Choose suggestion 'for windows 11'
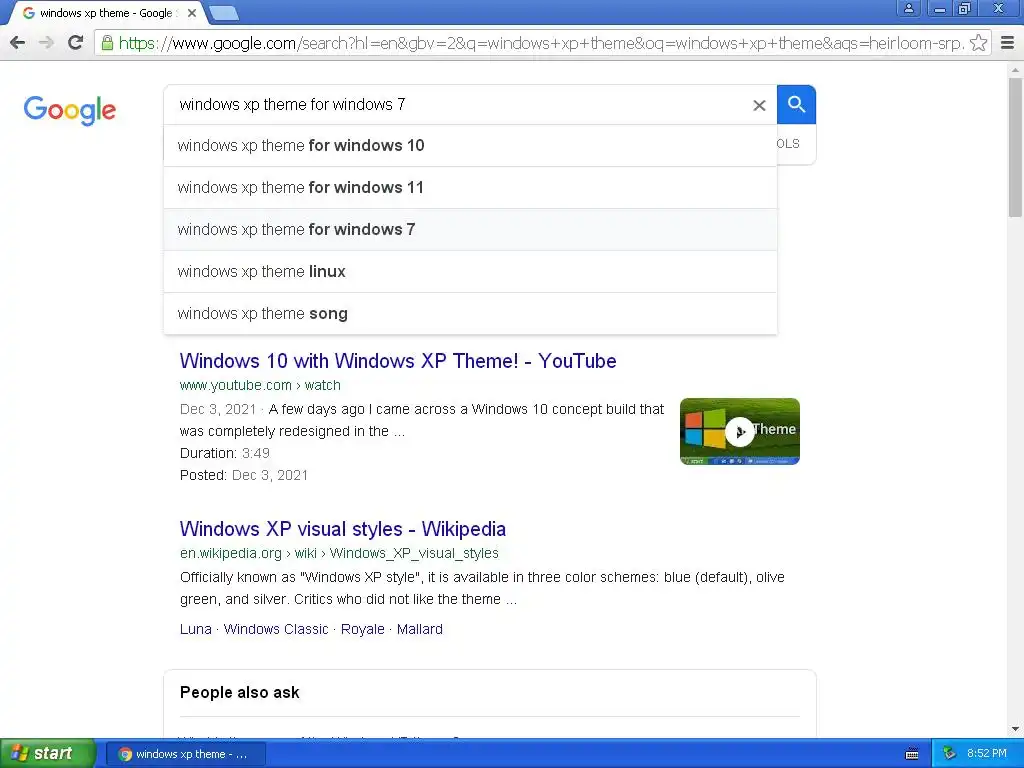1024x768 pixels. (470, 187)
